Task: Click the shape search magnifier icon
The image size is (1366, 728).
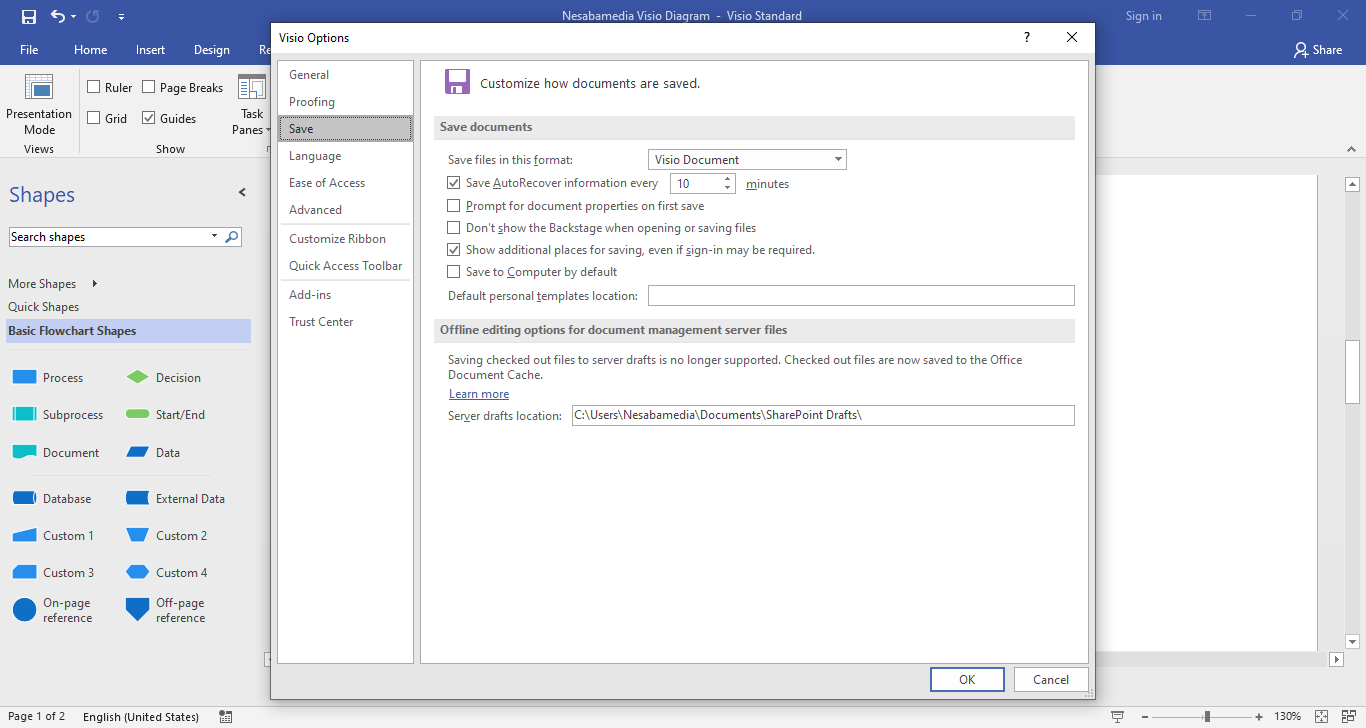Action: tap(232, 237)
